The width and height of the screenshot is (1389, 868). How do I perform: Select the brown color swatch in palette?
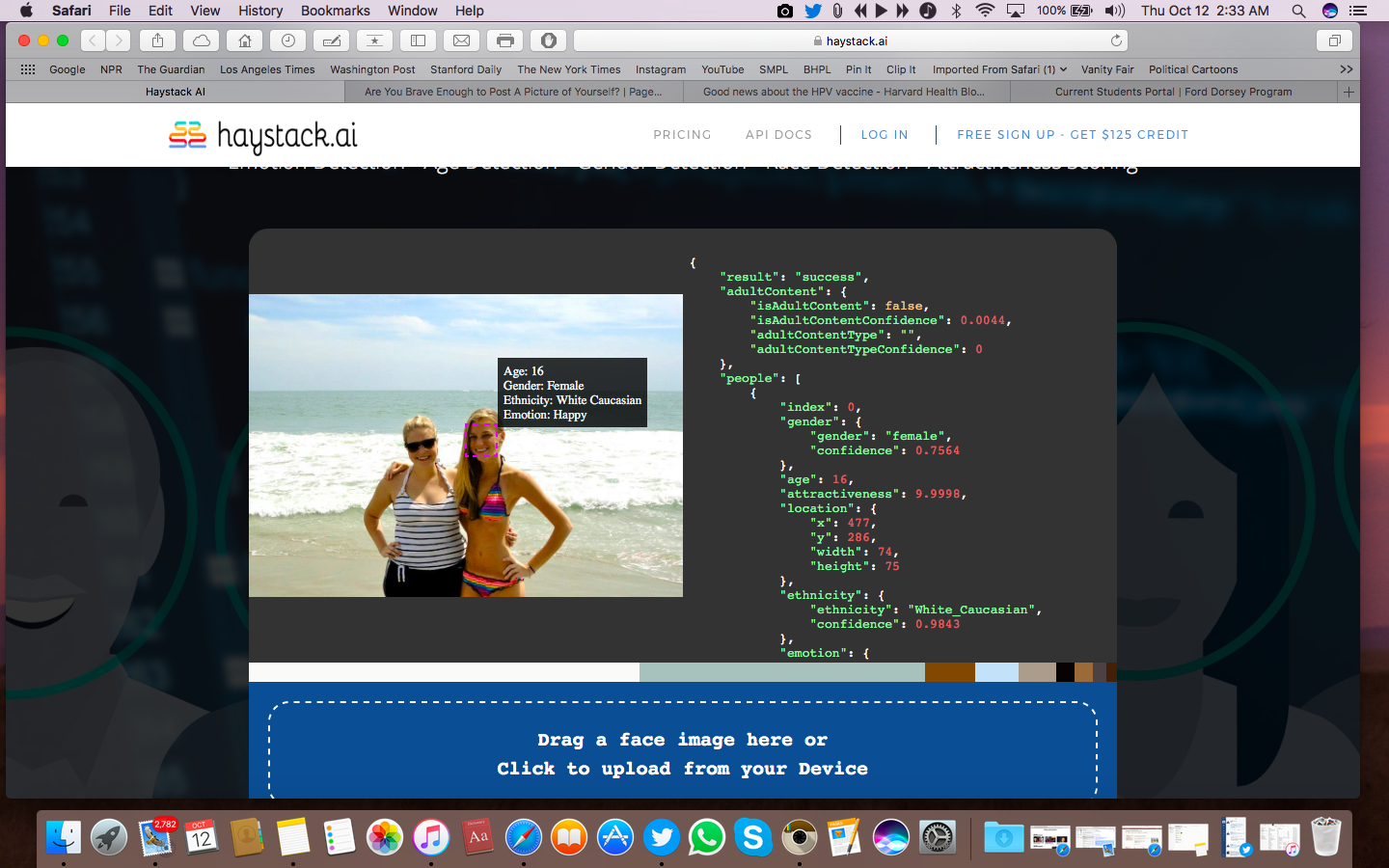[x=949, y=672]
